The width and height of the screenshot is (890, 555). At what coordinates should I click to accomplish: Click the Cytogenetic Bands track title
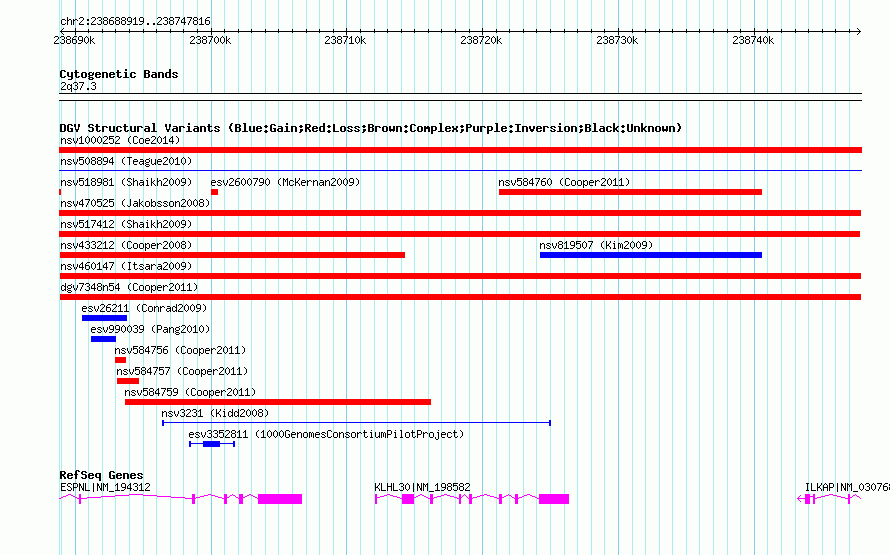pos(119,74)
